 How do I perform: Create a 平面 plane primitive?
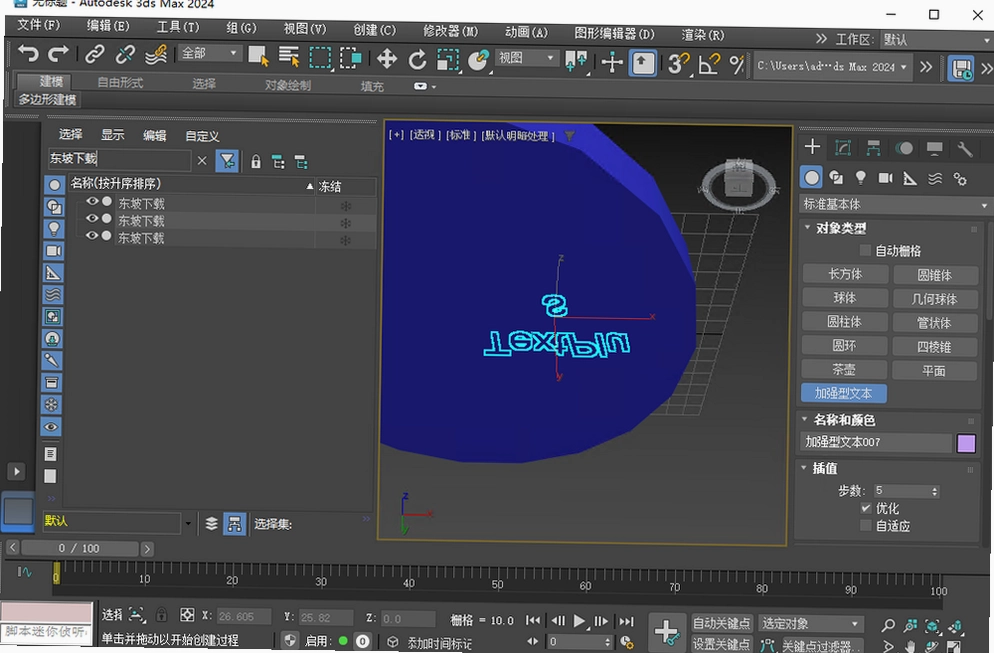934,371
